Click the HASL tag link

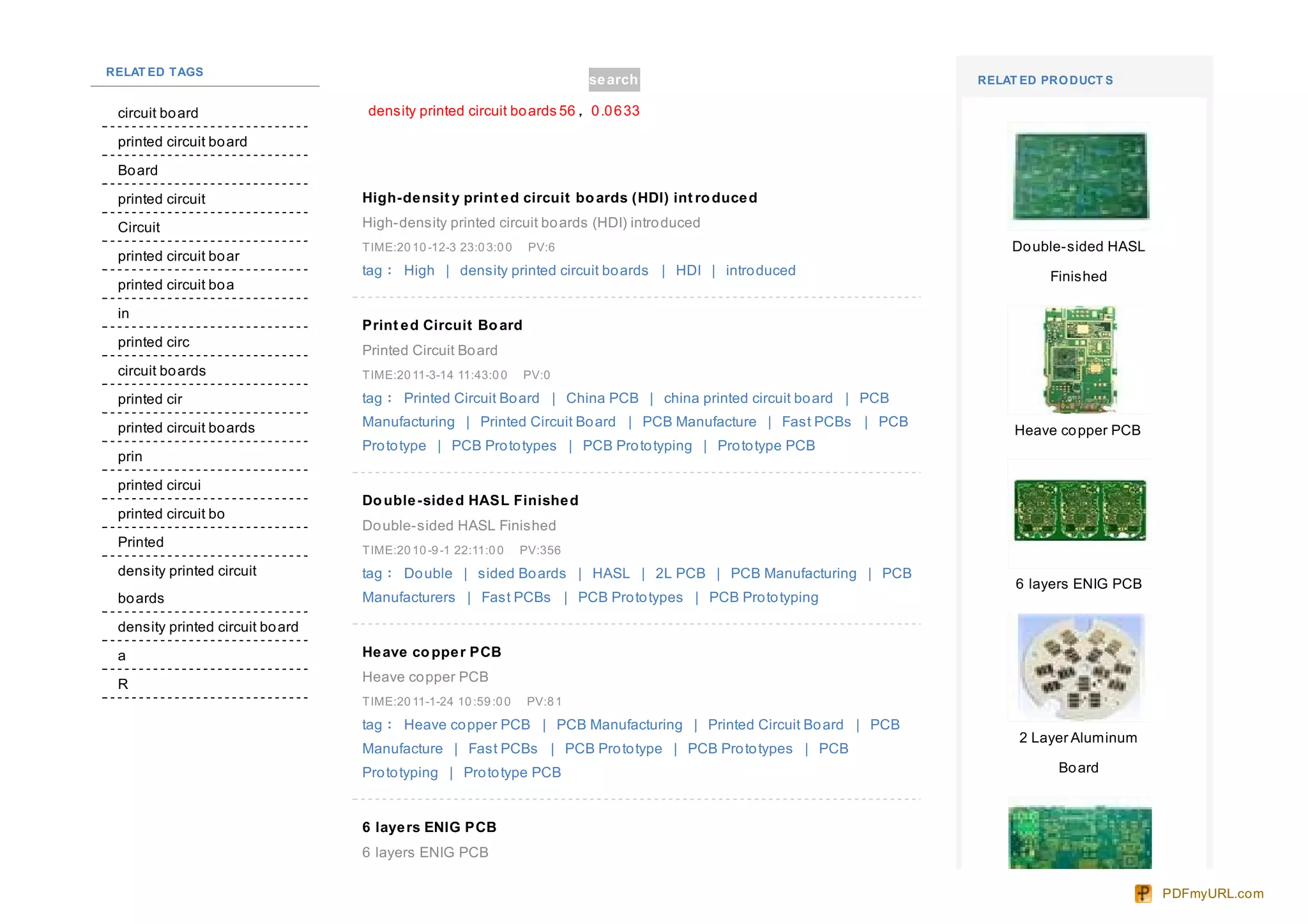(x=611, y=573)
